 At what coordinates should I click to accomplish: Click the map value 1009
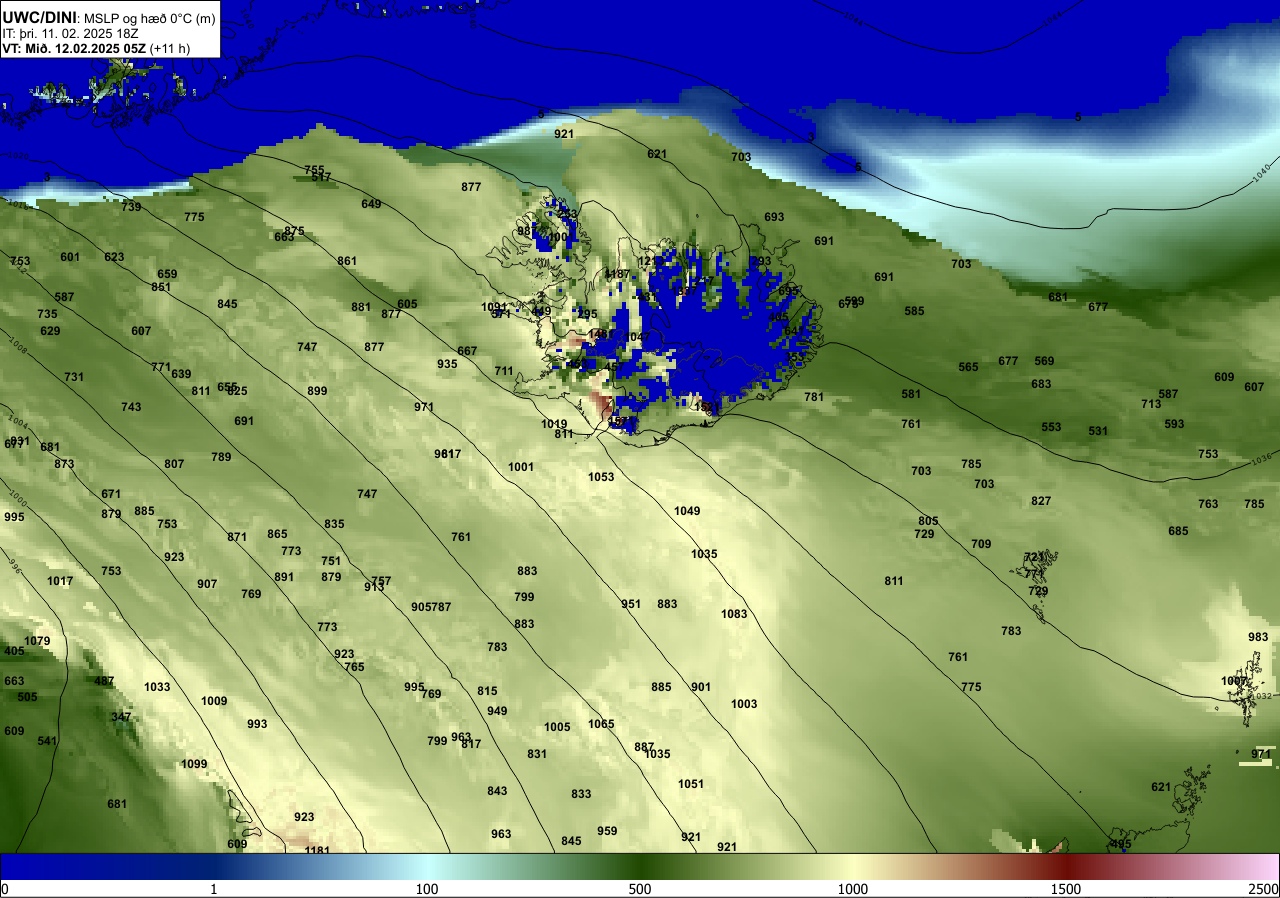(x=214, y=701)
